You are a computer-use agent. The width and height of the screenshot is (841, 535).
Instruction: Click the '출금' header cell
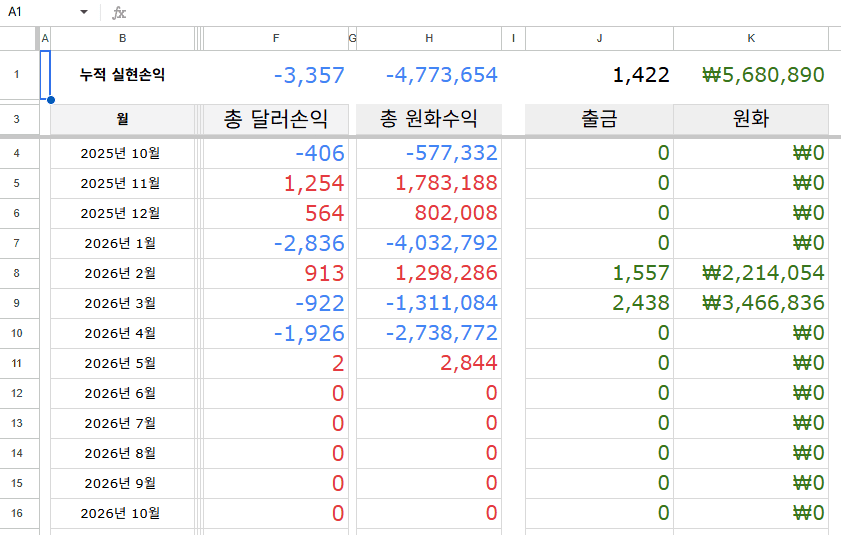tap(599, 119)
